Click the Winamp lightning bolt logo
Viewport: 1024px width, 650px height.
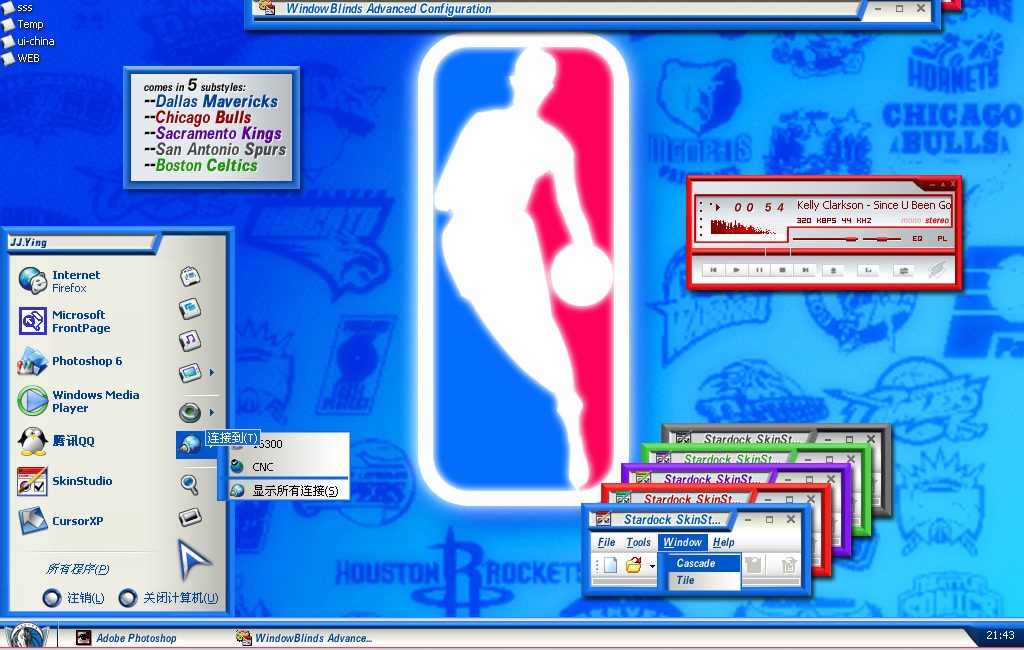[936, 270]
